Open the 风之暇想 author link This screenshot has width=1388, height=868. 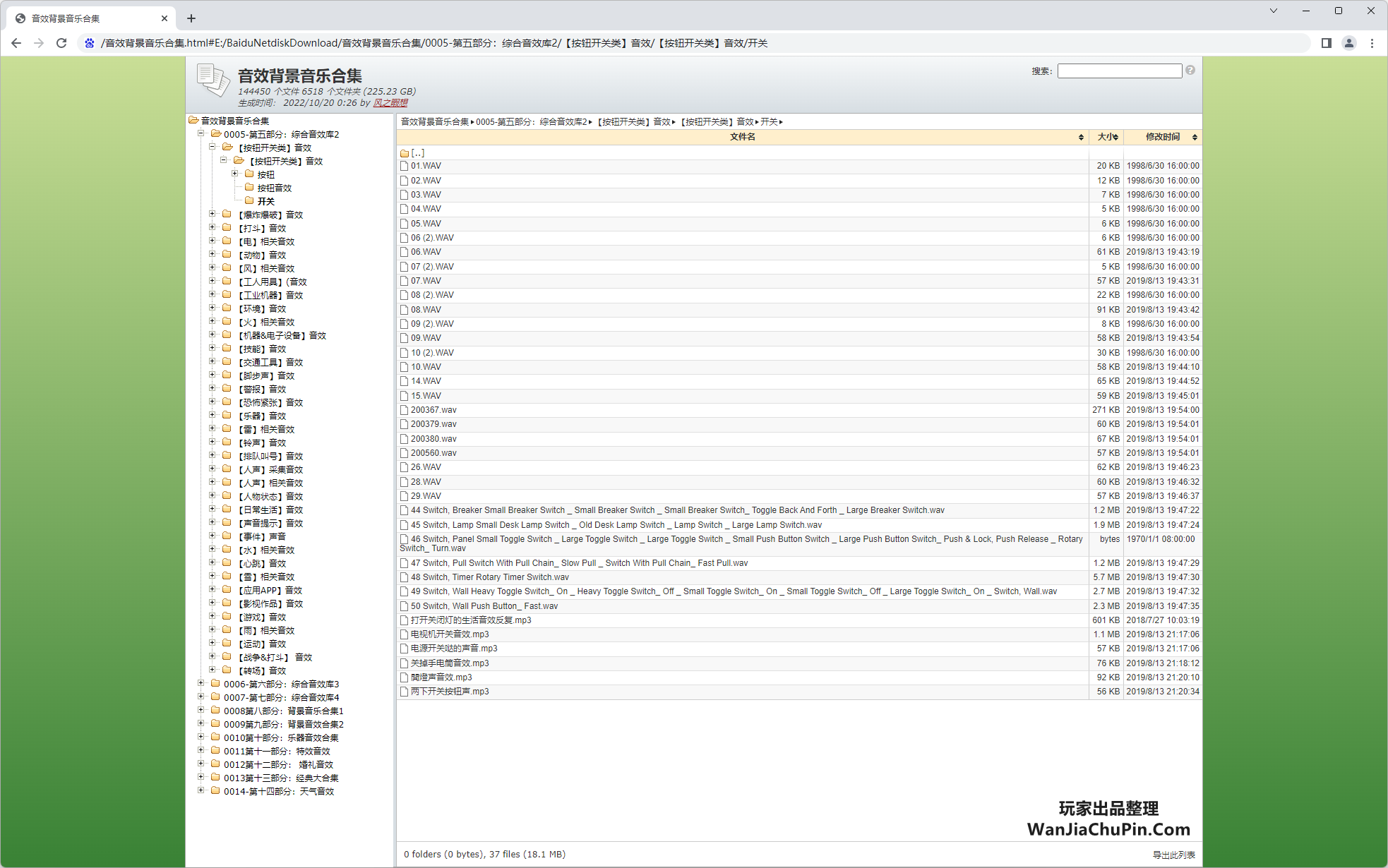point(390,103)
